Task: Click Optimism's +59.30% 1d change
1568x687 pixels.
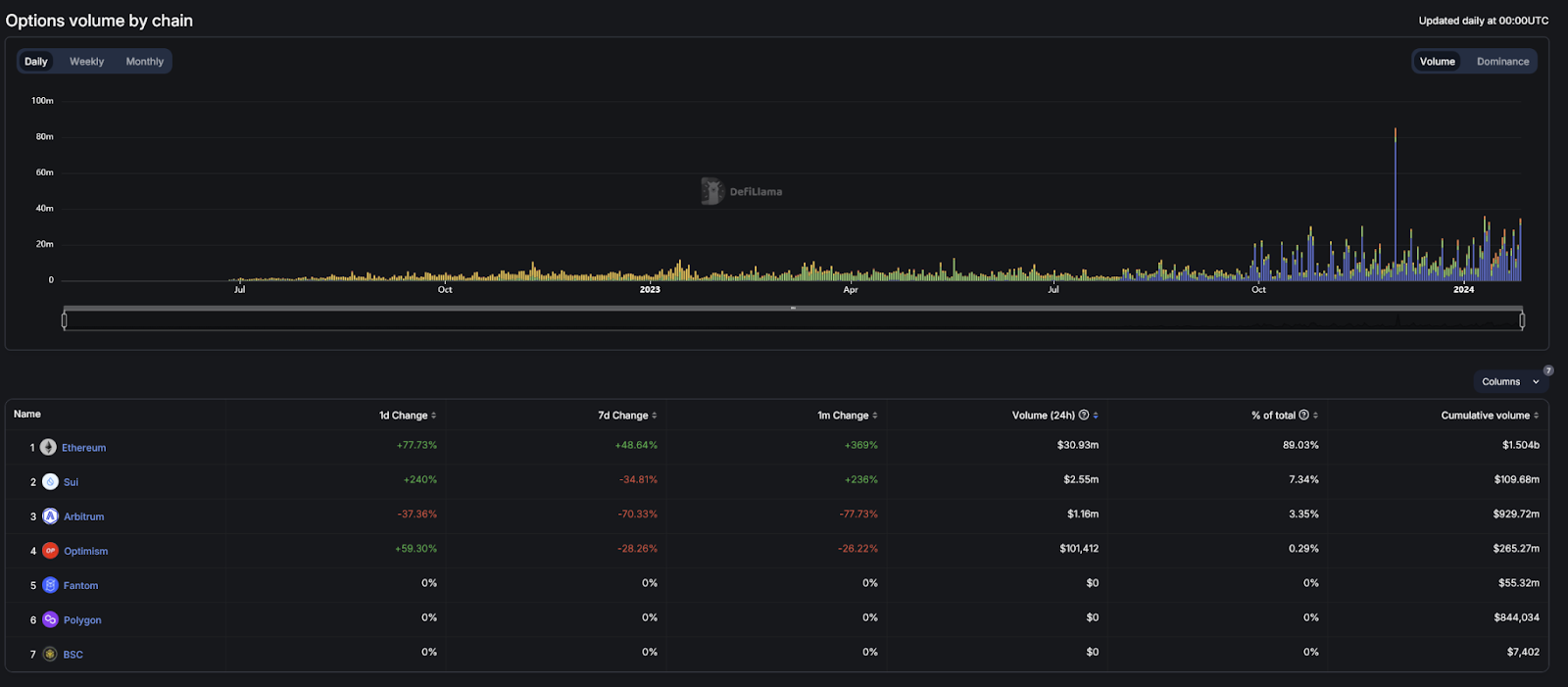Action: coord(416,548)
